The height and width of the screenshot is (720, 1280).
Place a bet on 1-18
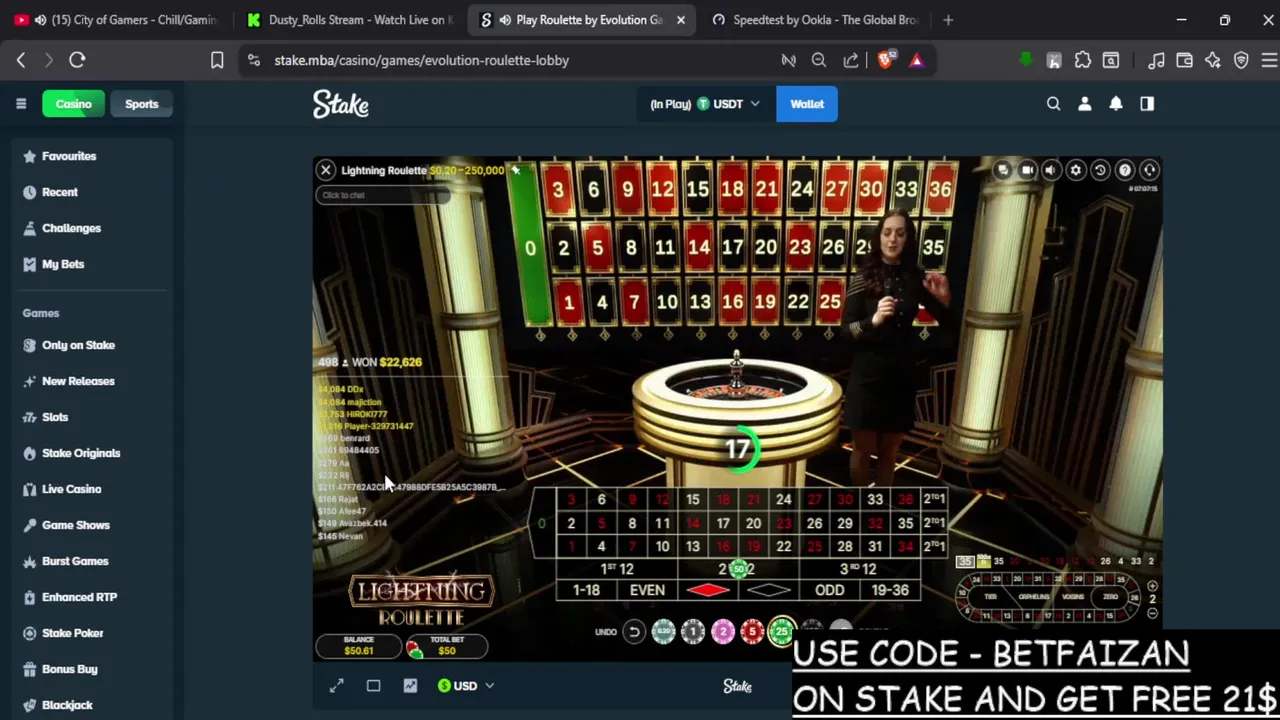[587, 590]
